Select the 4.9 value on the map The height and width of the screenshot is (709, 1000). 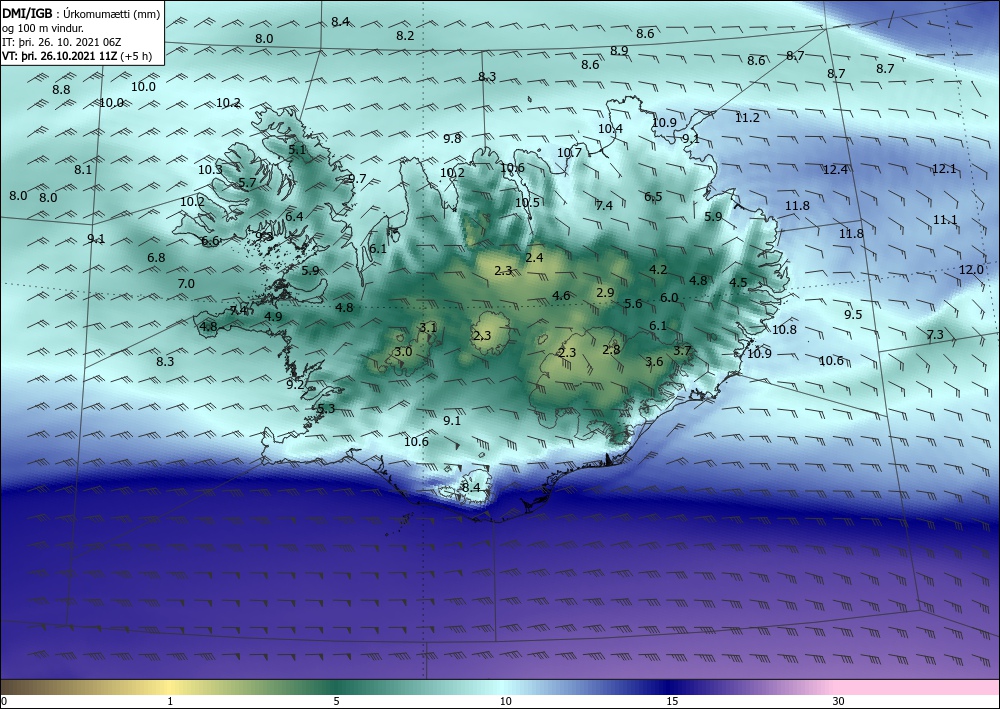pos(274,317)
